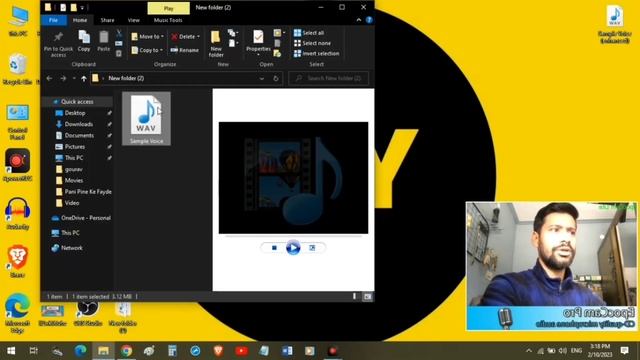Open the Video folder in the sidebar
Image resolution: width=640 pixels, height=360 pixels.
(x=72, y=203)
